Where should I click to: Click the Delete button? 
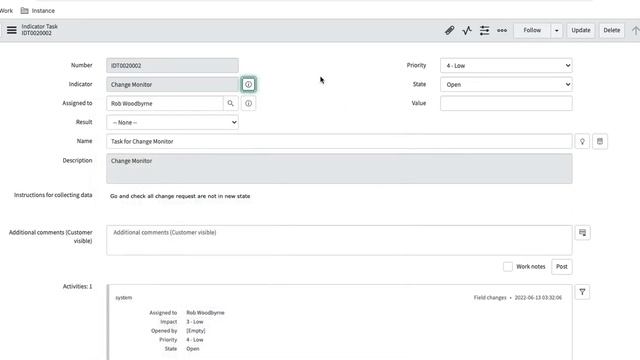(611, 30)
